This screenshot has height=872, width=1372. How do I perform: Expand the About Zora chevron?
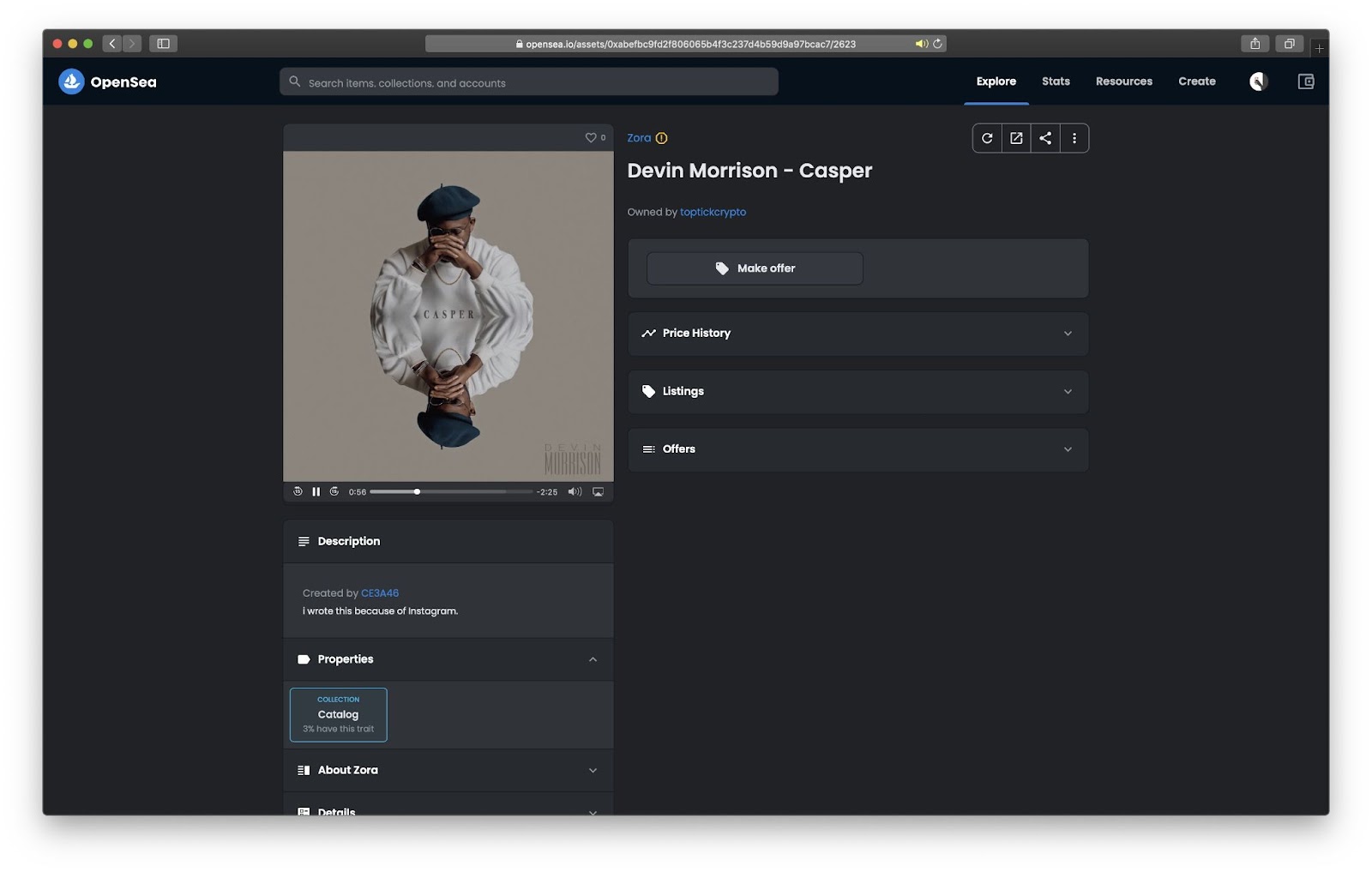pyautogui.click(x=593, y=770)
